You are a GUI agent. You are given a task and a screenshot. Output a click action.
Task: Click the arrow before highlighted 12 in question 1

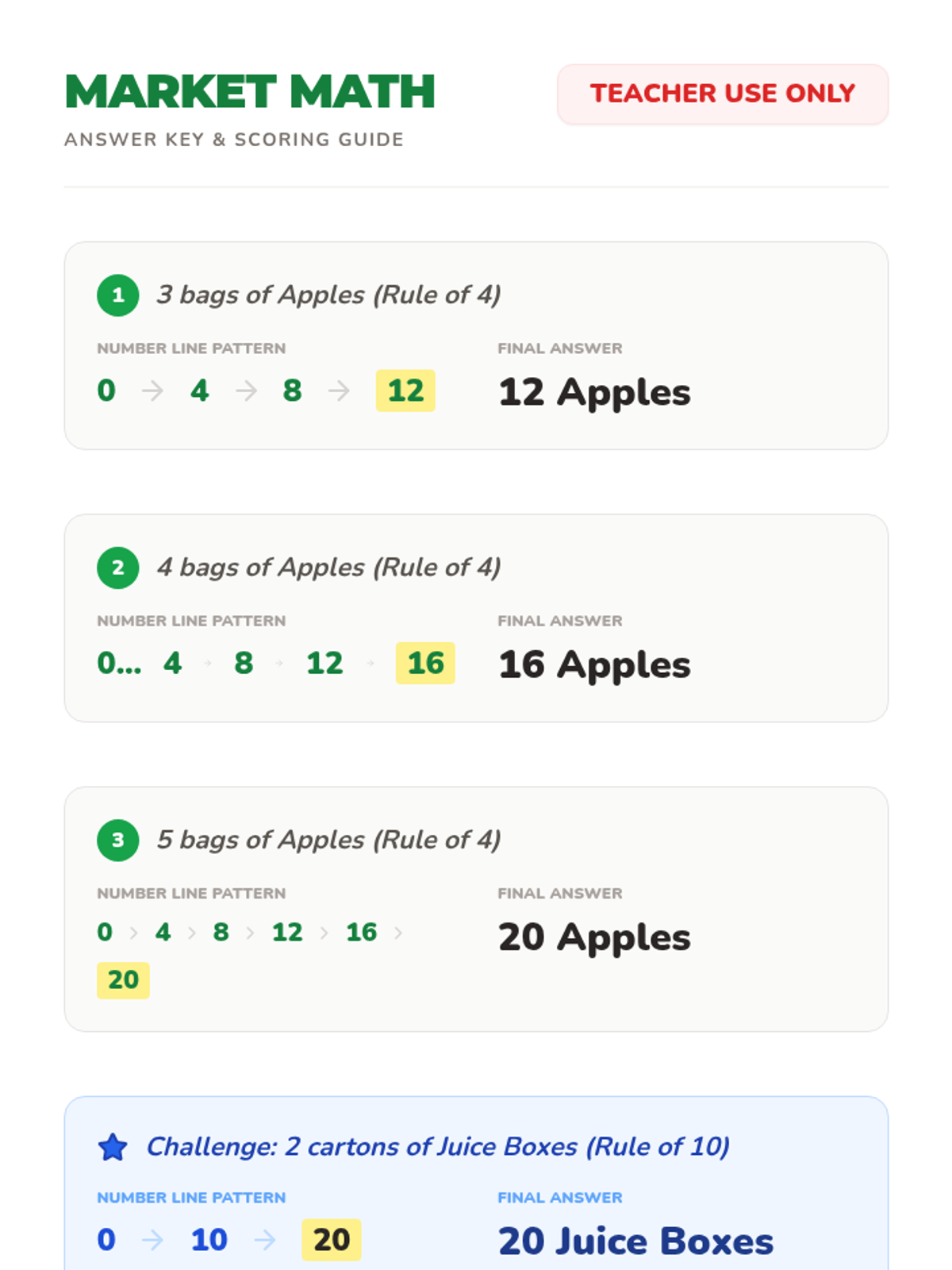click(340, 391)
